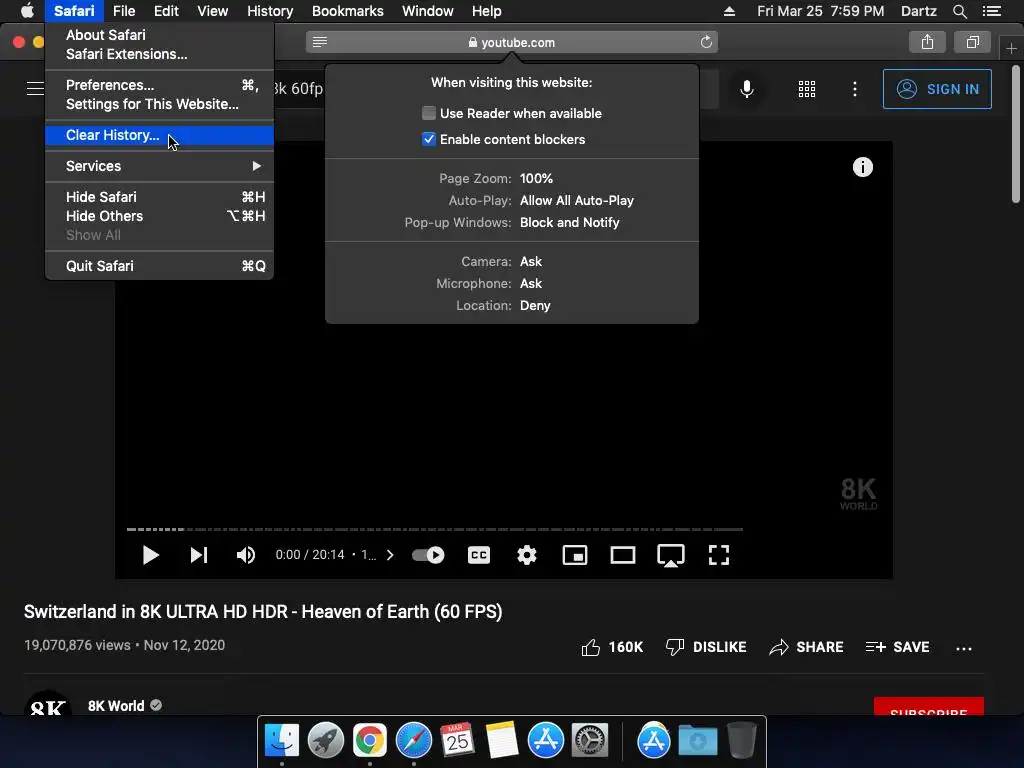Launch Google Chrome from the Dock
1024x768 pixels.
(370, 741)
